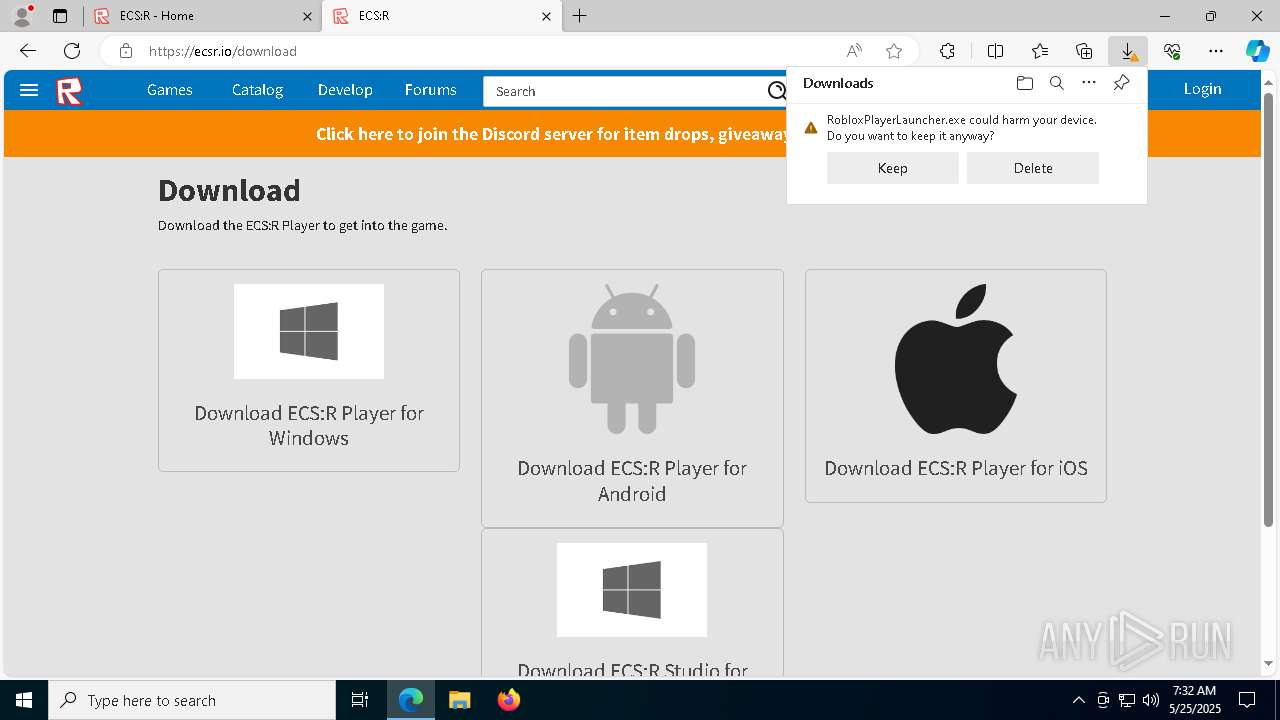Click the Read aloud icon in address bar
Viewport: 1280px width, 720px height.
(854, 51)
